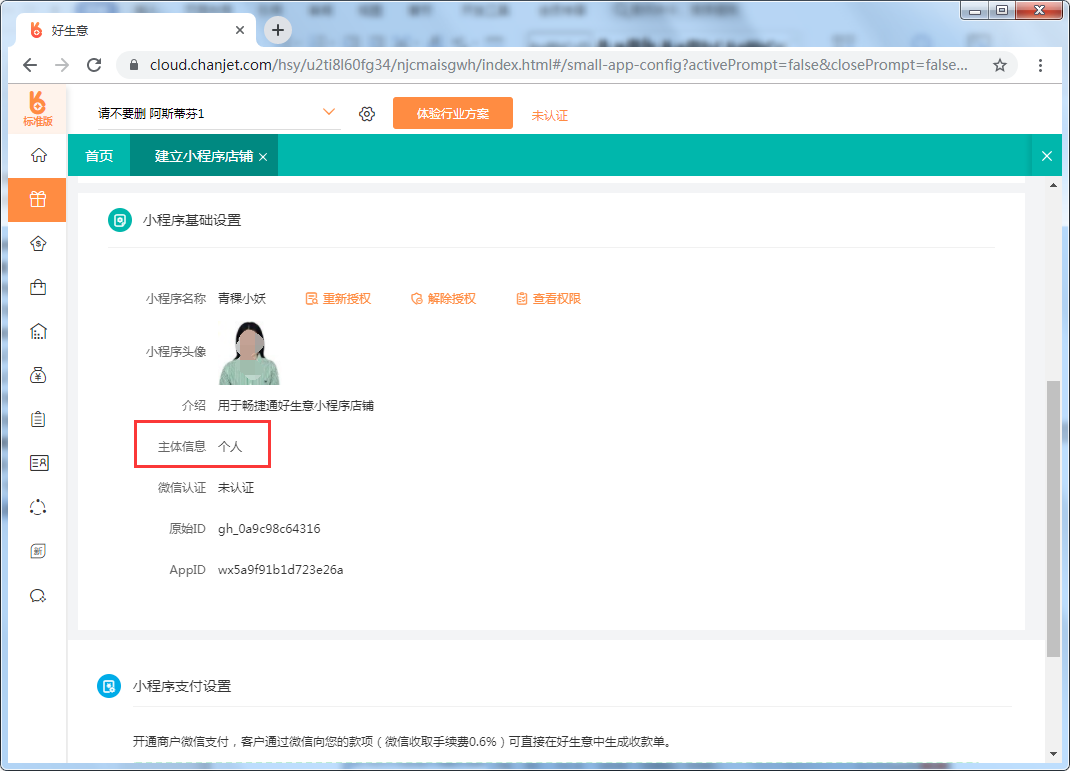Click the 未认证 link in header
This screenshot has height=771, width=1070.
(549, 115)
